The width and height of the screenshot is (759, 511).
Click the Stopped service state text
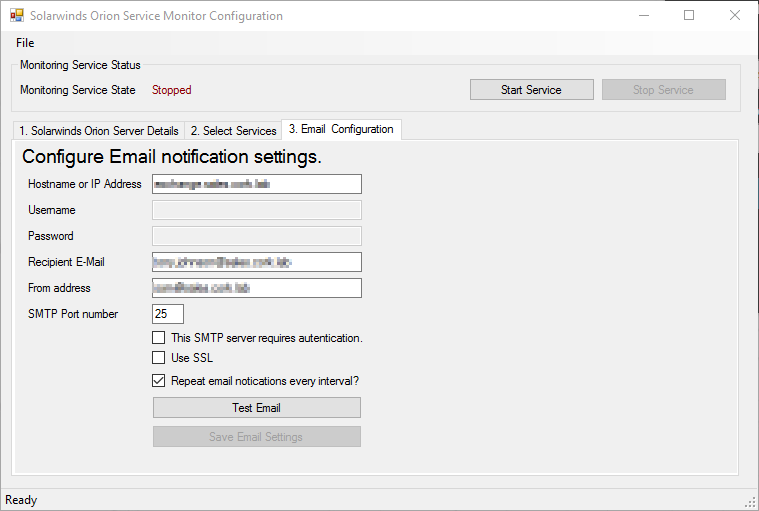point(171,90)
